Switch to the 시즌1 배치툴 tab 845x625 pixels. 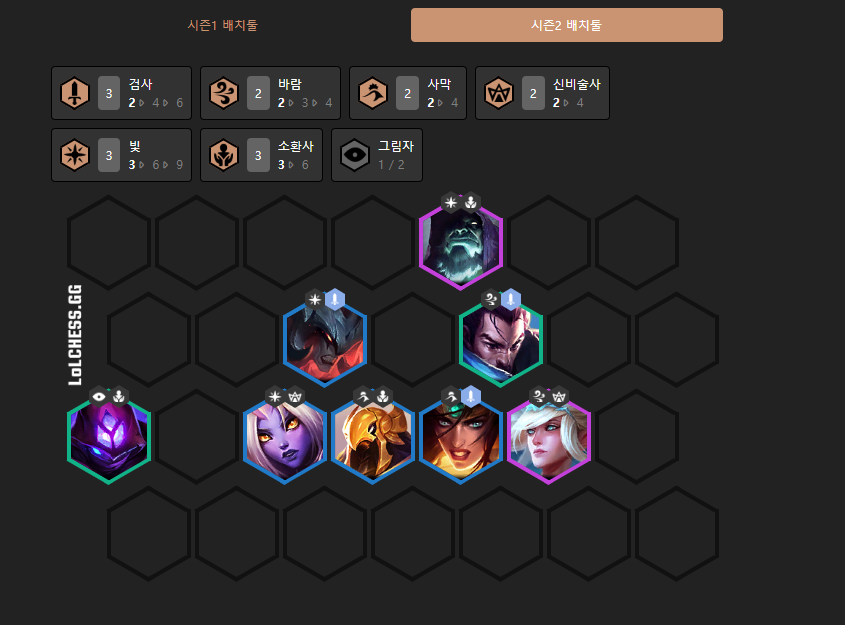pos(223,25)
